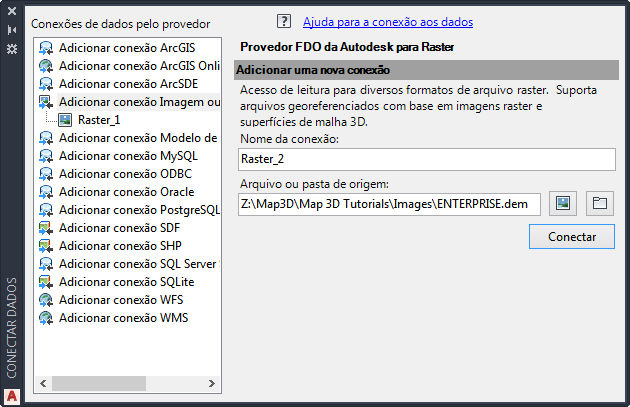The height and width of the screenshot is (407, 630).
Task: Select Adicionar conexão ODBC
Action: 125,174
